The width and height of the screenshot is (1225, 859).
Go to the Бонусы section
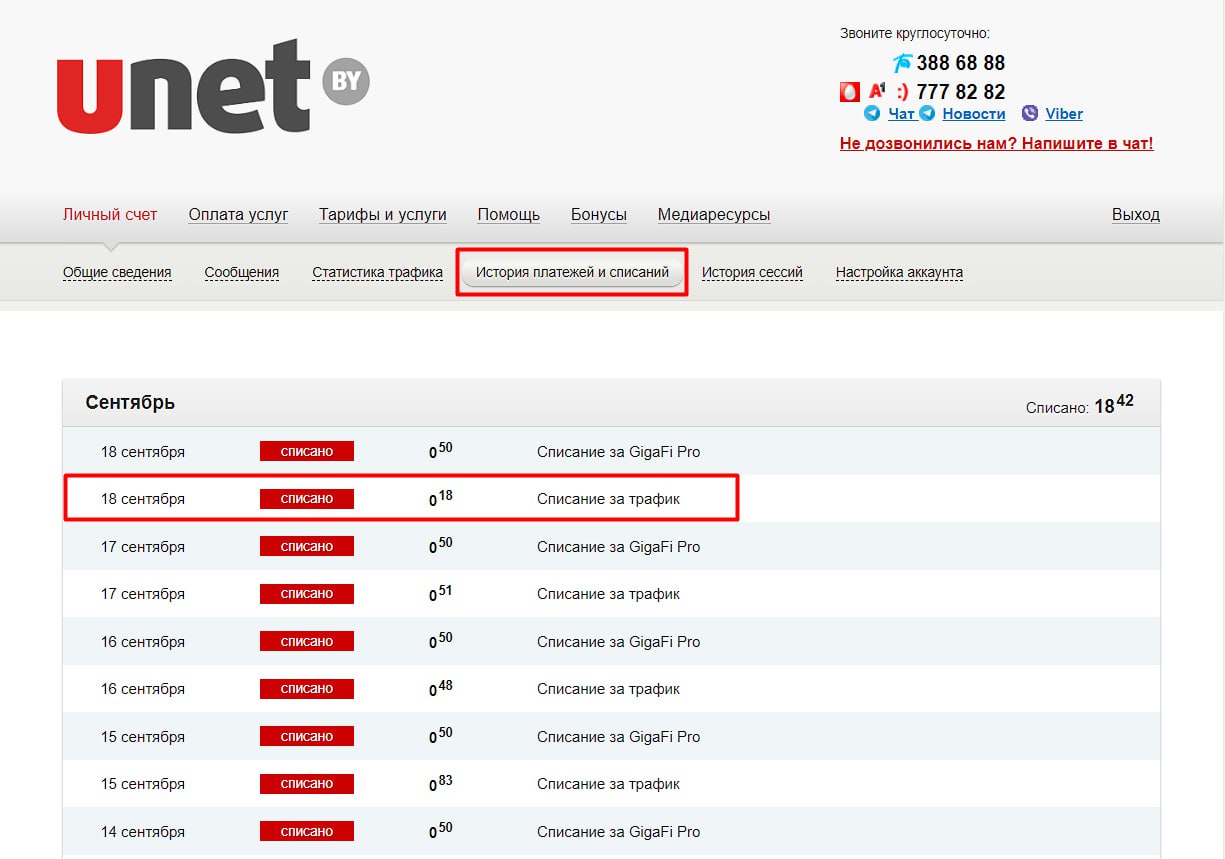tap(598, 215)
